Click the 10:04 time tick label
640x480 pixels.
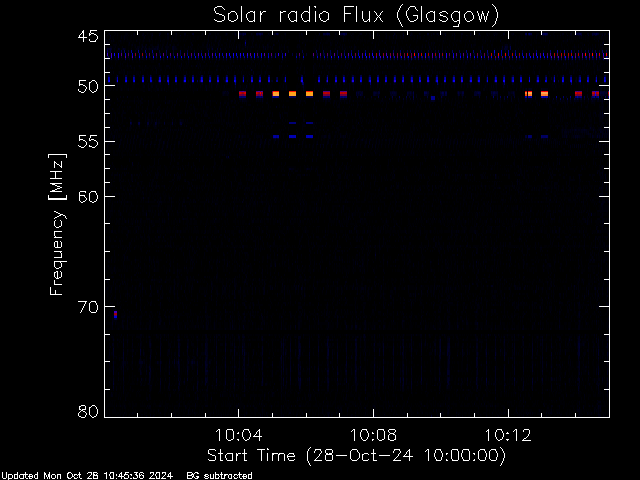pyautogui.click(x=238, y=435)
